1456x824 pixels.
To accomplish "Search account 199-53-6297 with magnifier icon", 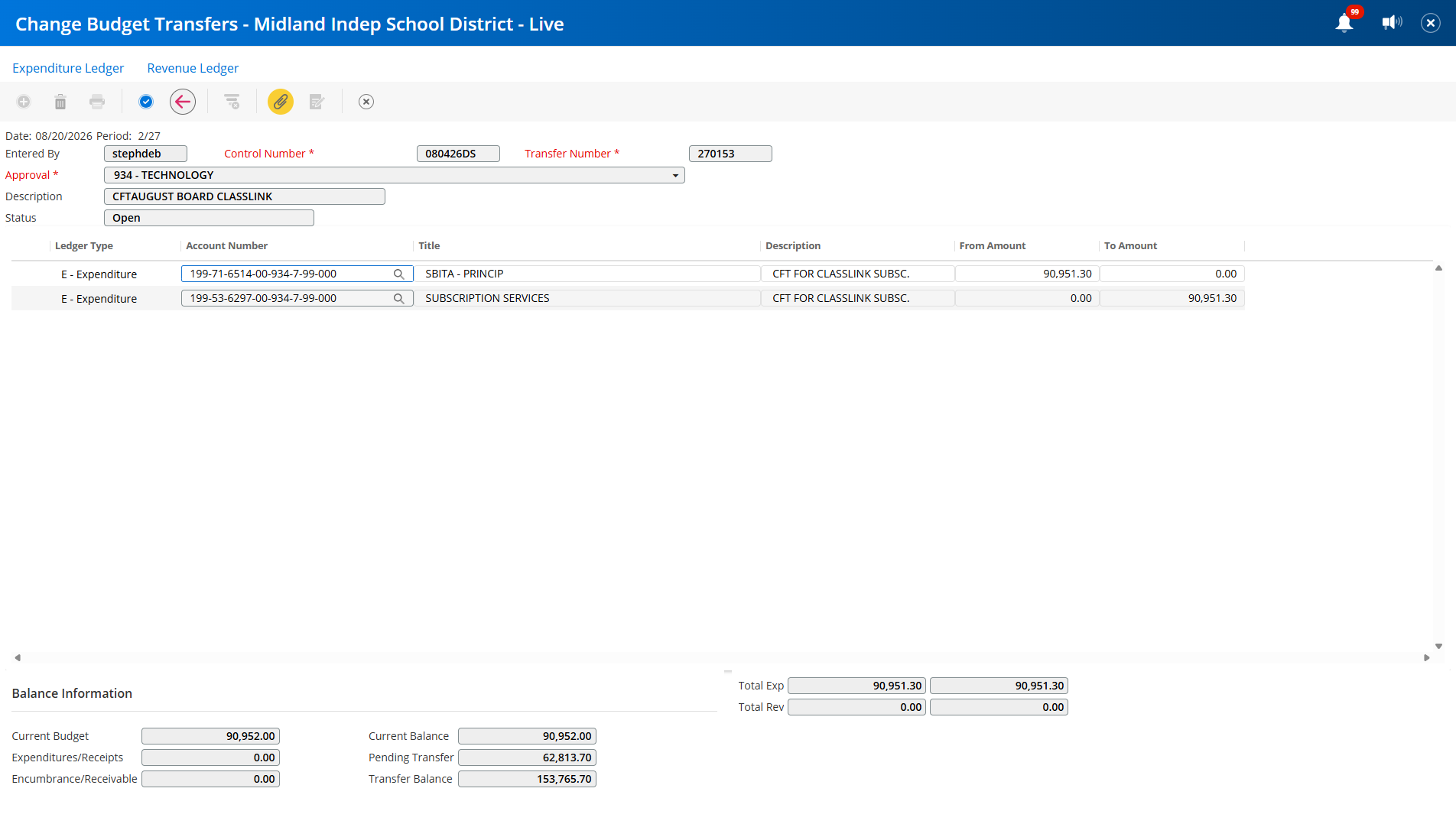I will 399,298.
